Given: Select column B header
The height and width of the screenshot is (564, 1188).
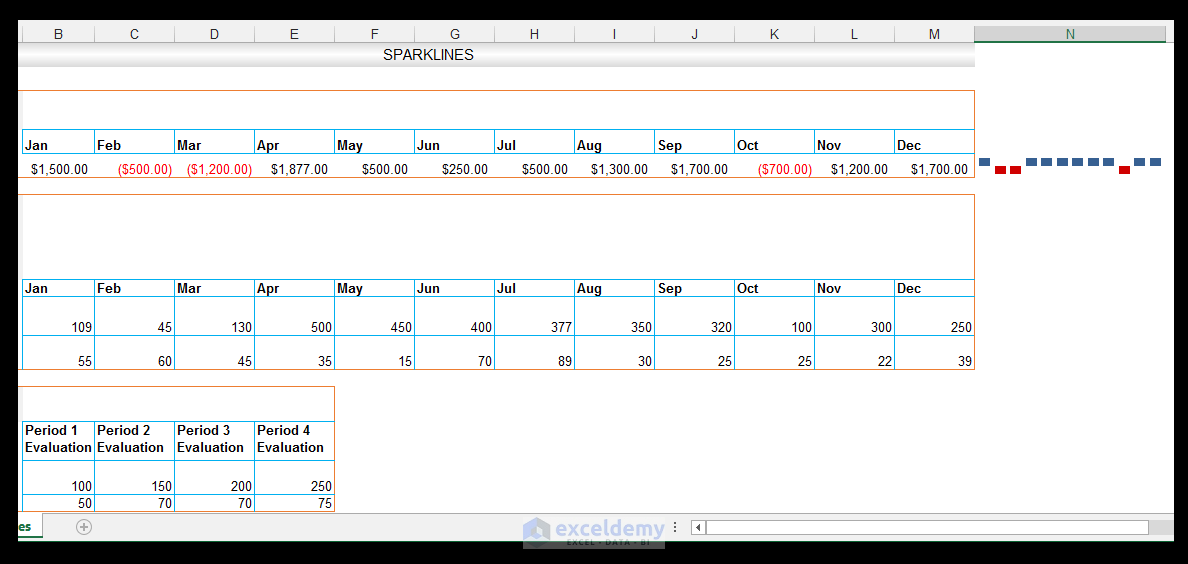Looking at the screenshot, I should click(x=58, y=34).
